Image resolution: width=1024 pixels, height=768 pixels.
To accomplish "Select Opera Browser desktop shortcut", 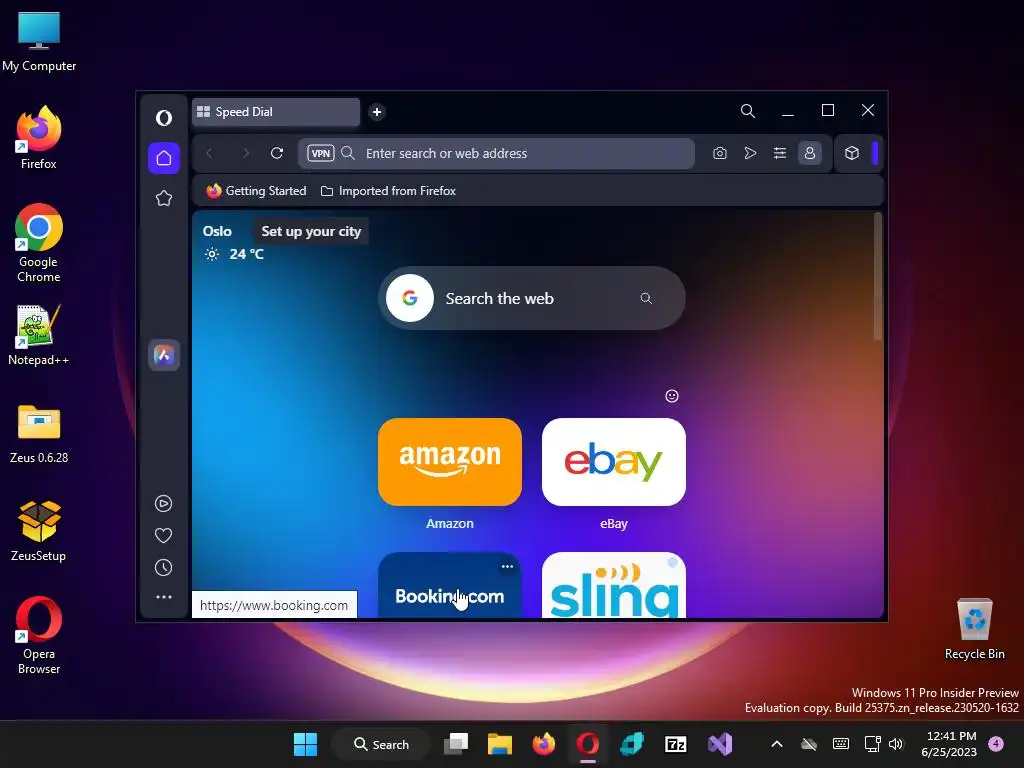I will 39,635.
